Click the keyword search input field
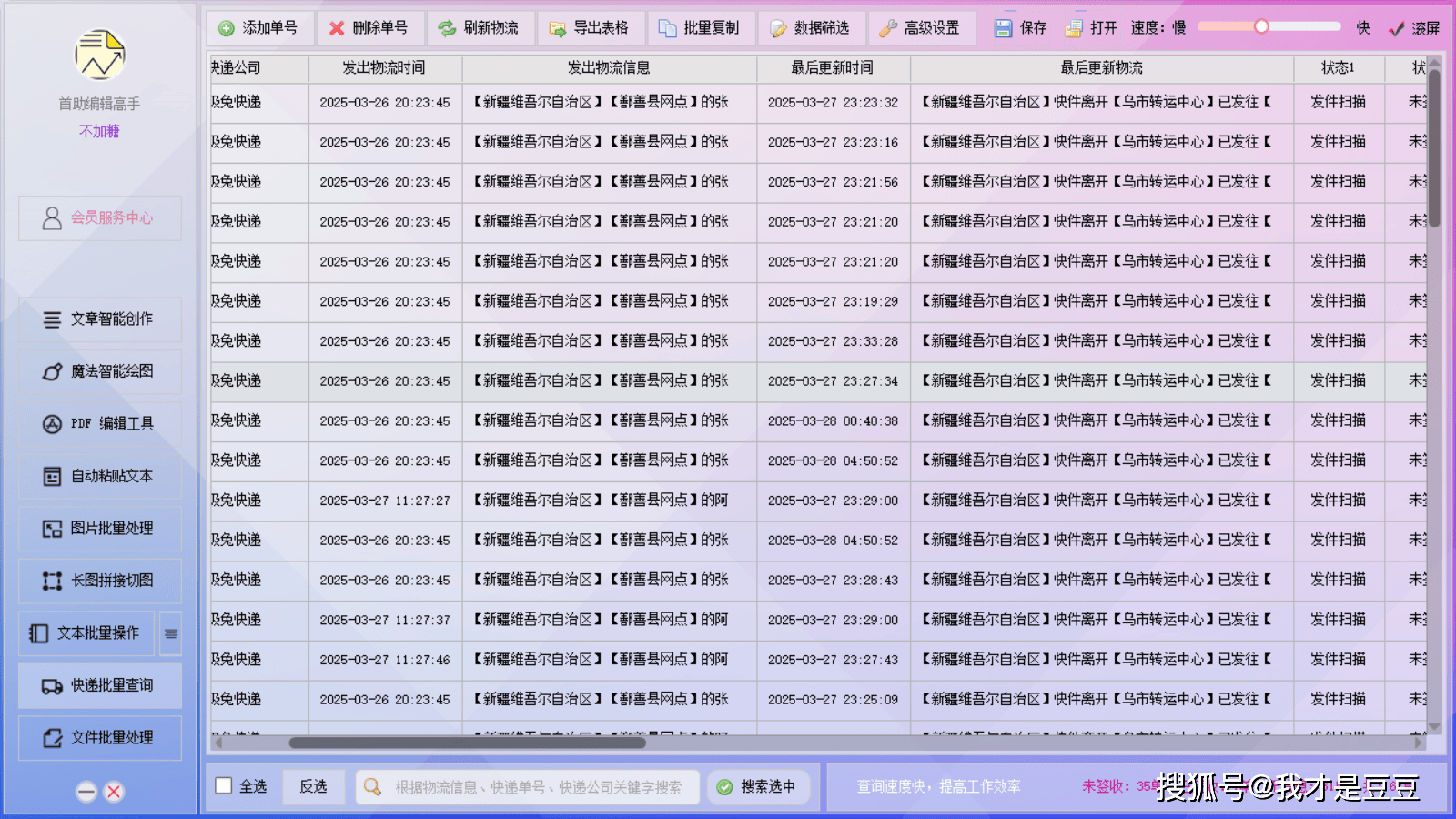This screenshot has width=1456, height=819. click(537, 787)
